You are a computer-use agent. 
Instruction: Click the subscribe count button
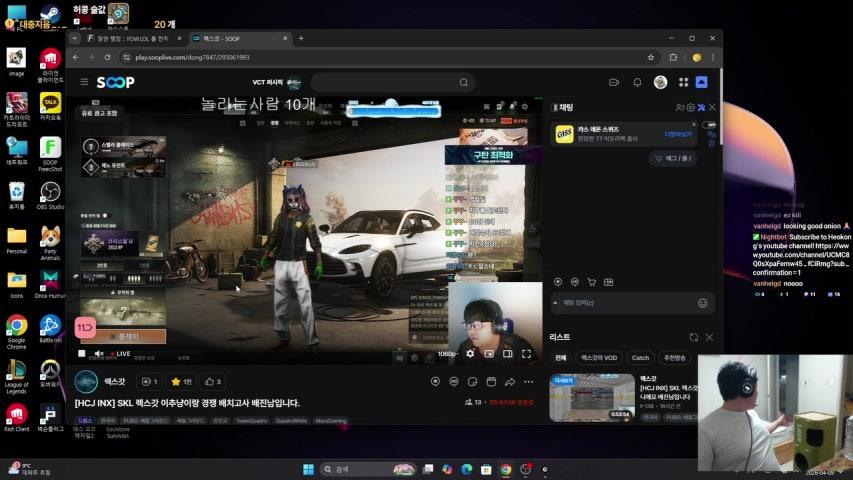pos(149,382)
